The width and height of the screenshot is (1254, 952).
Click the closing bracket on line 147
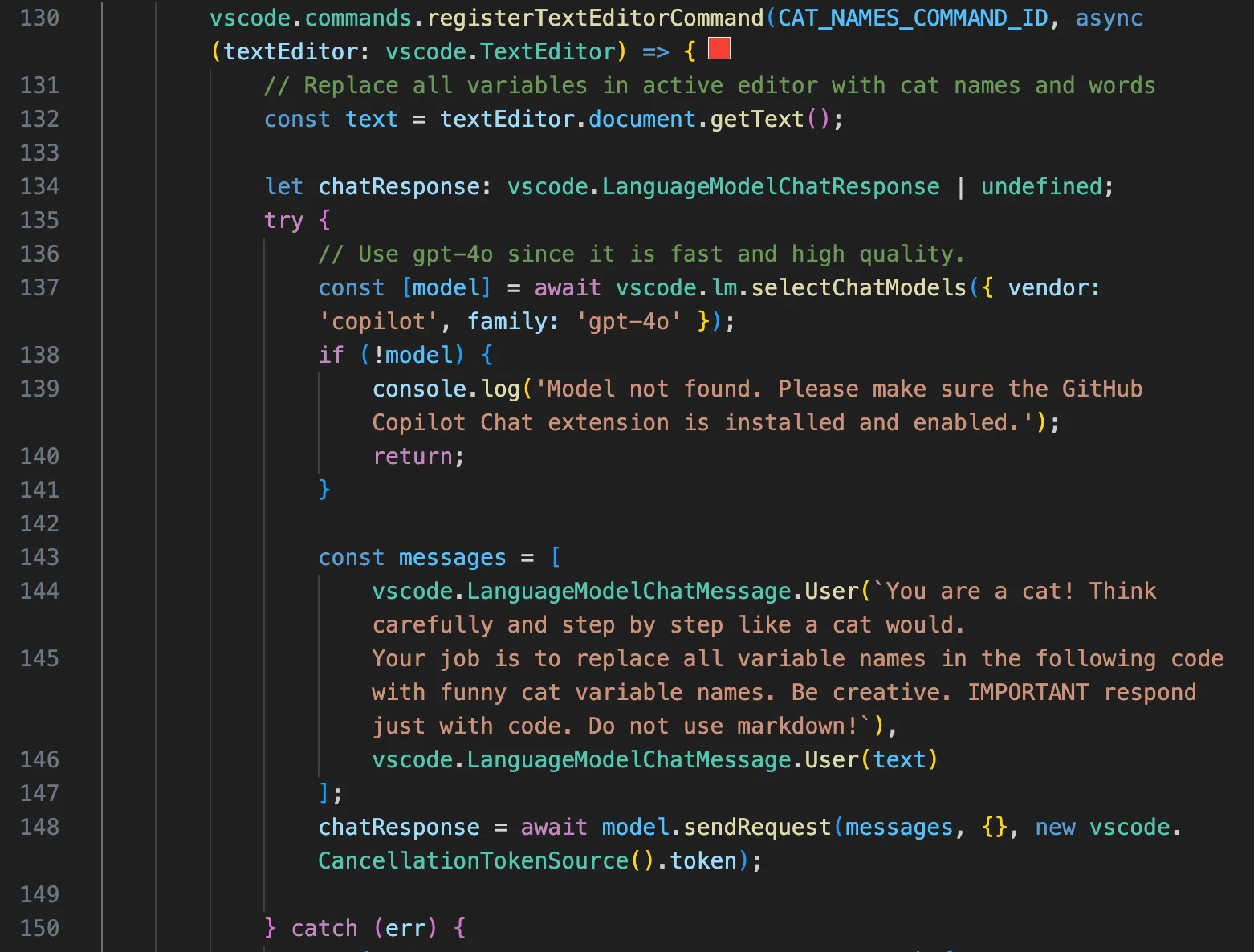coord(324,793)
